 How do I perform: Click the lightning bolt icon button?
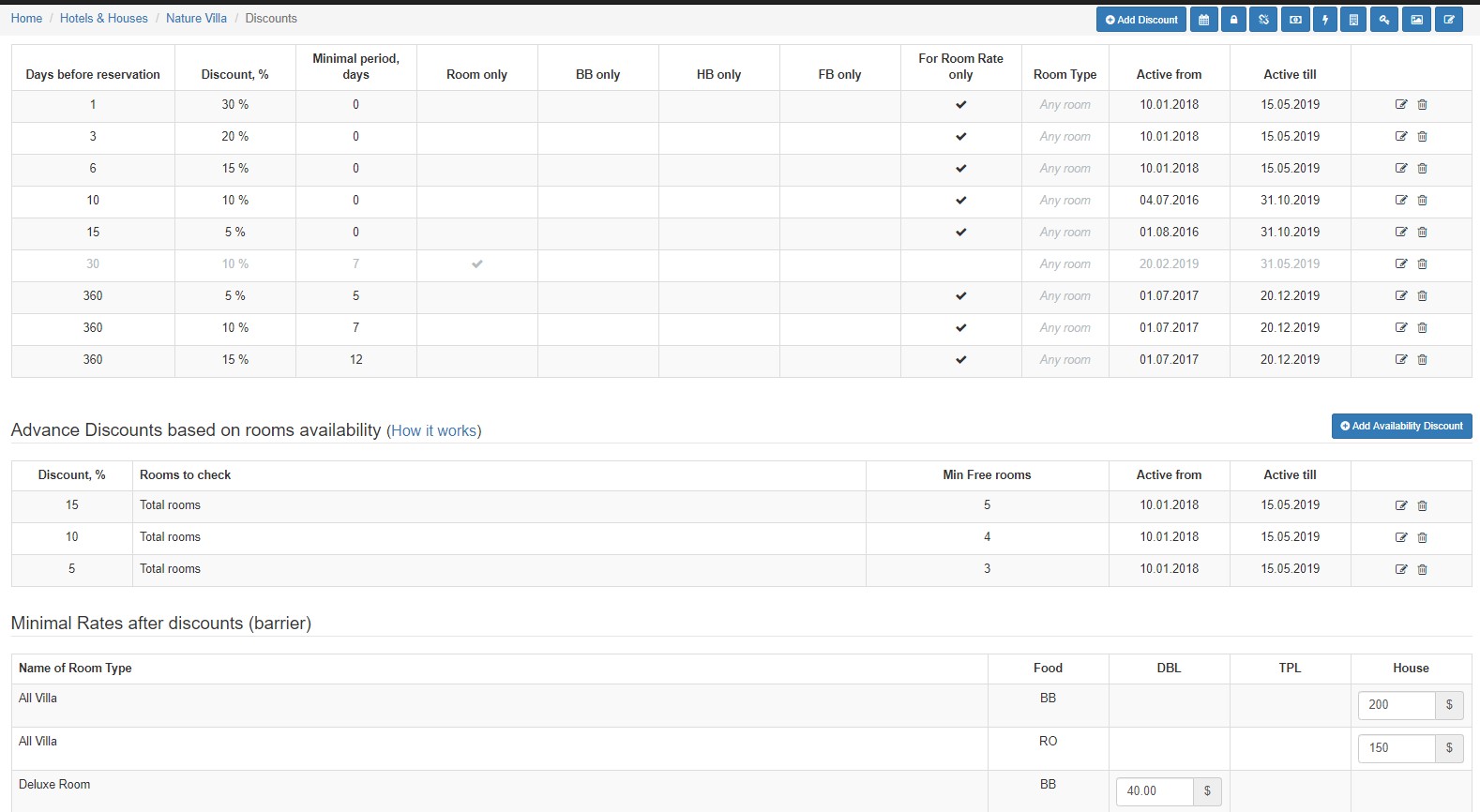pos(1325,20)
